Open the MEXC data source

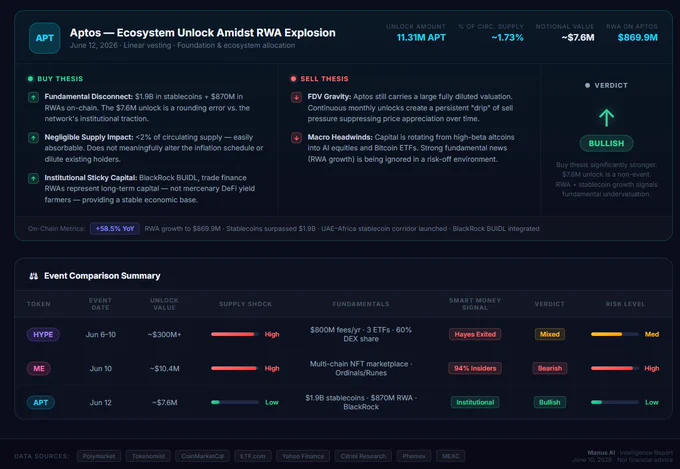click(x=451, y=456)
